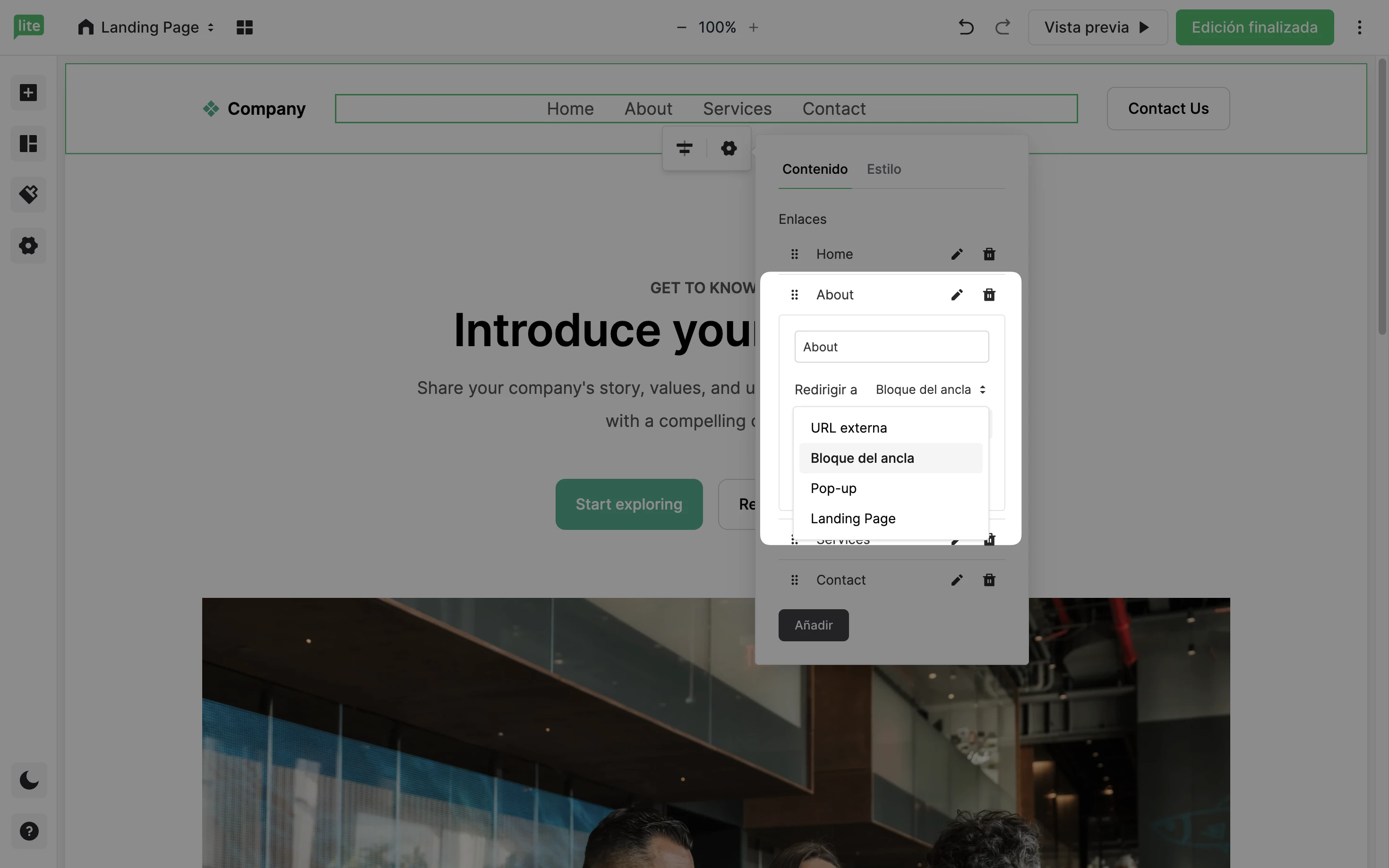Click the Añadir button

pyautogui.click(x=813, y=625)
